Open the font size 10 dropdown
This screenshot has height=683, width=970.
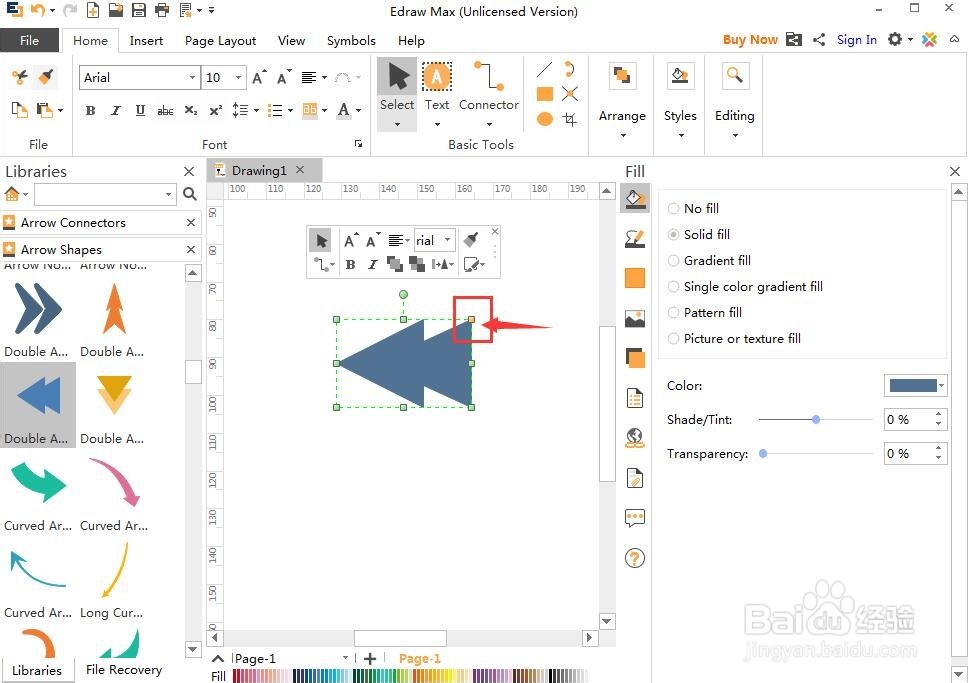238,77
